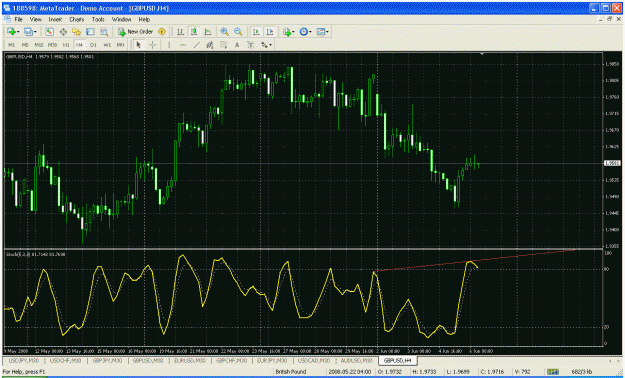Switch timeframe to M15
Image resolution: width=625 pixels, height=378 pixels.
click(x=39, y=45)
